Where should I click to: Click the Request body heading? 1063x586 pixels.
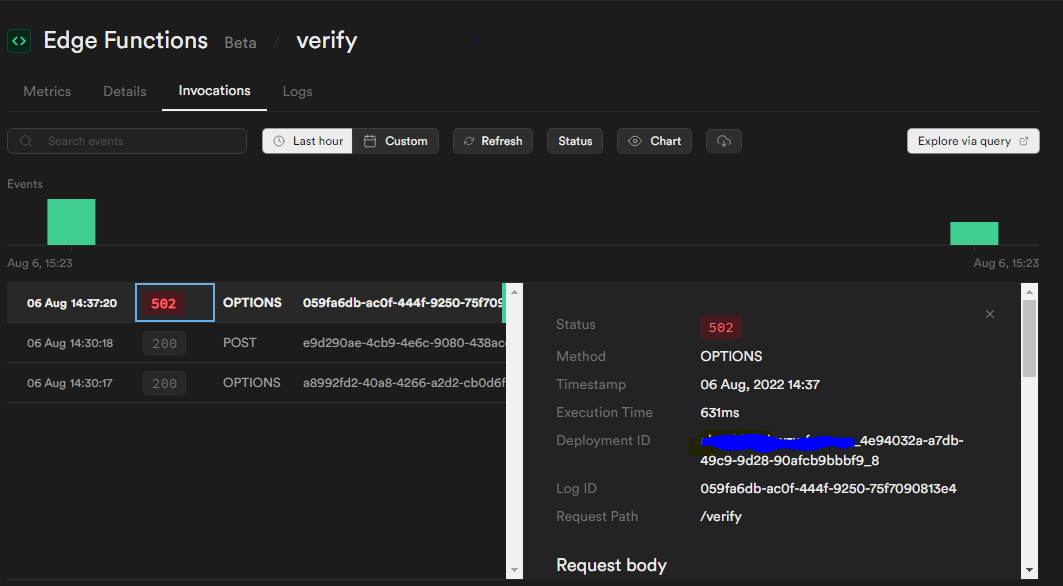(611, 565)
